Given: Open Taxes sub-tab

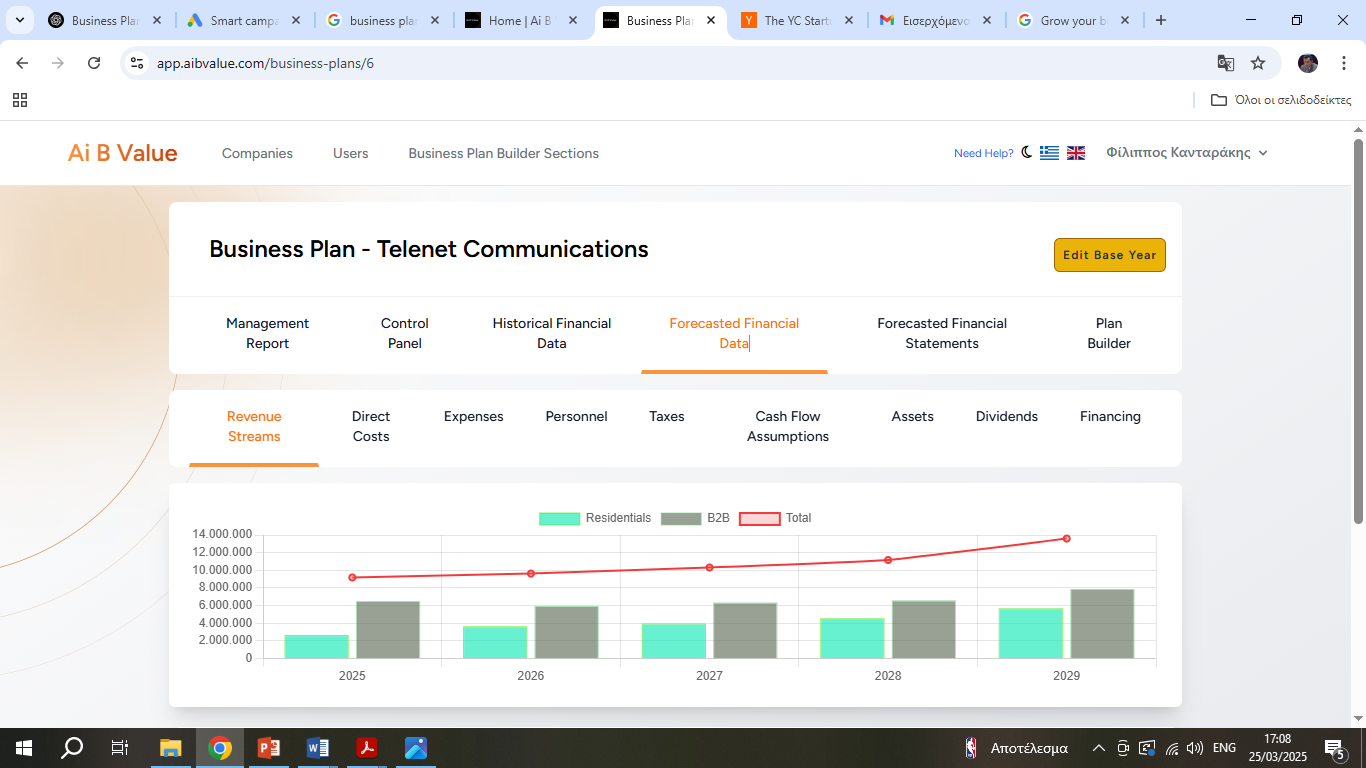Looking at the screenshot, I should click(667, 416).
